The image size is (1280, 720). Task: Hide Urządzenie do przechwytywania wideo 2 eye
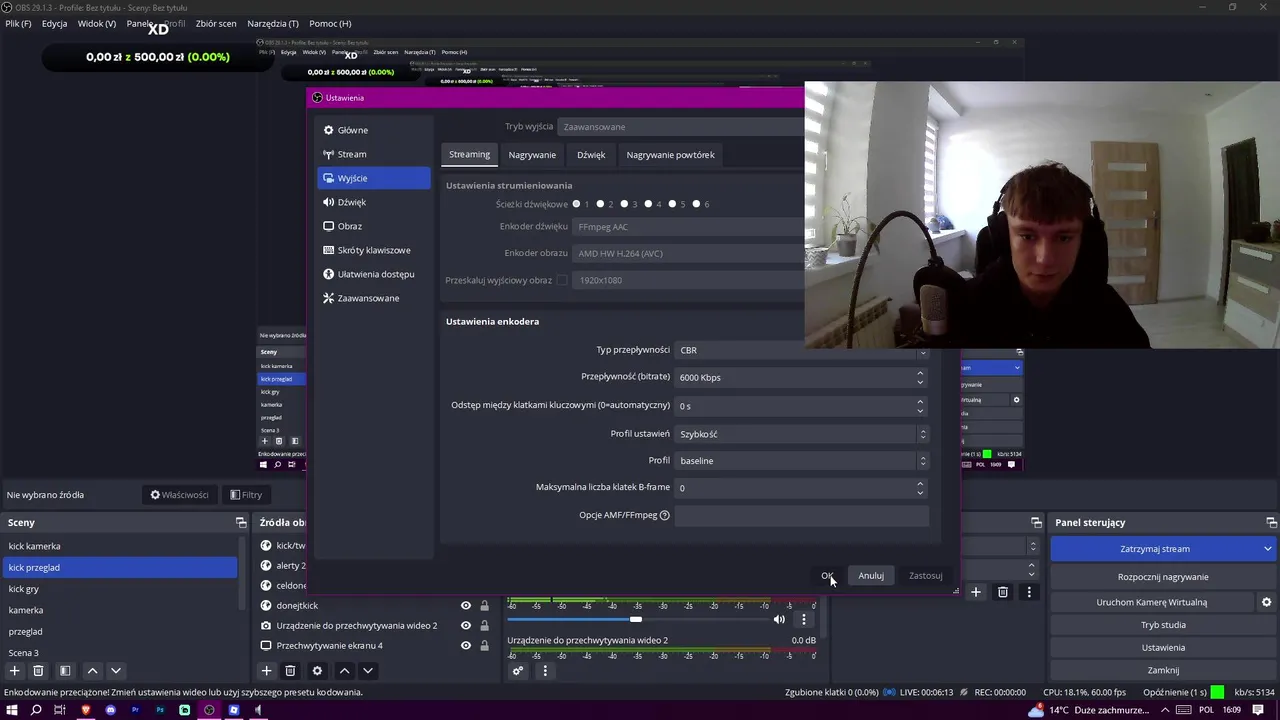(x=465, y=625)
